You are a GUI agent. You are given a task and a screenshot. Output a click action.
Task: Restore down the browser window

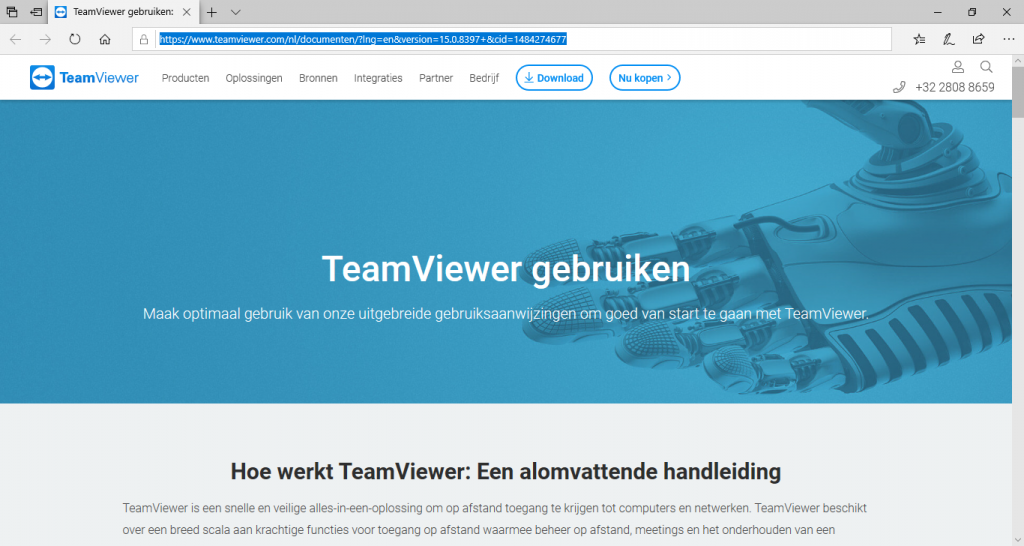point(972,12)
